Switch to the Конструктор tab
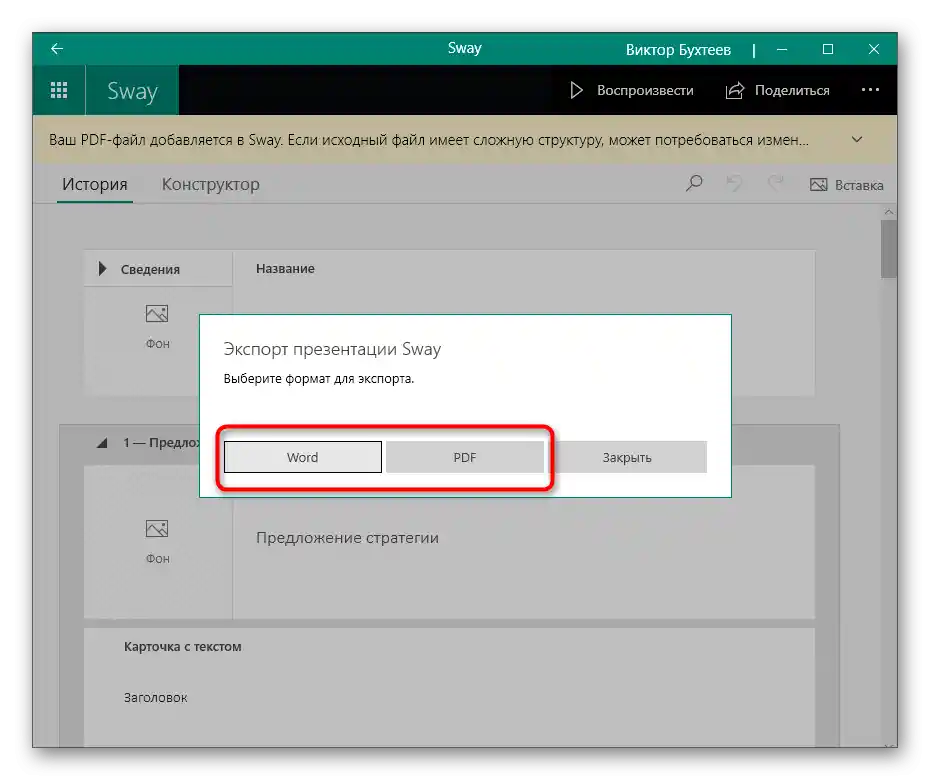Screen dimensions: 930x780 pos(211,184)
